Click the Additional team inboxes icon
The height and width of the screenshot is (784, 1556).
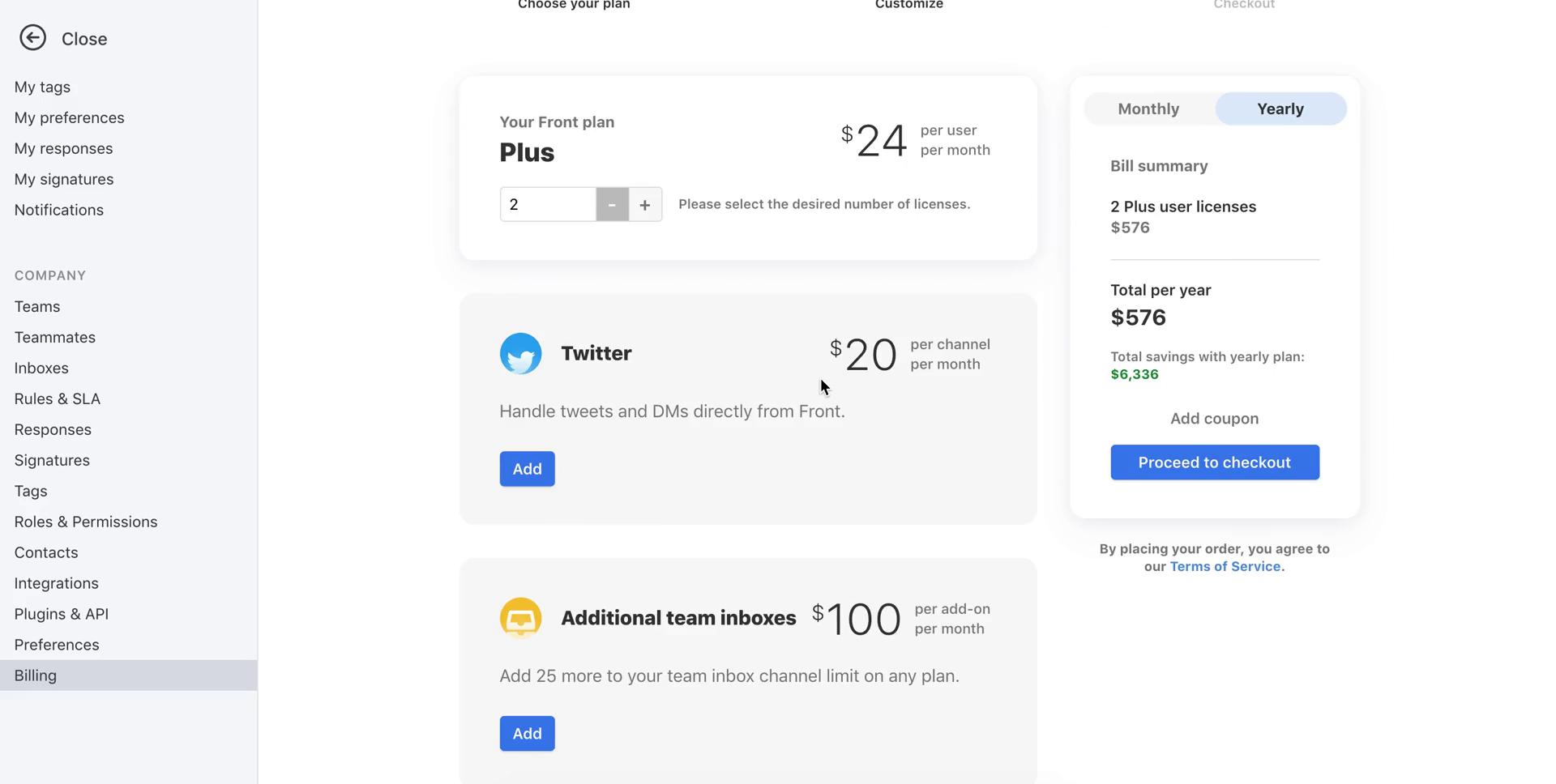click(520, 619)
